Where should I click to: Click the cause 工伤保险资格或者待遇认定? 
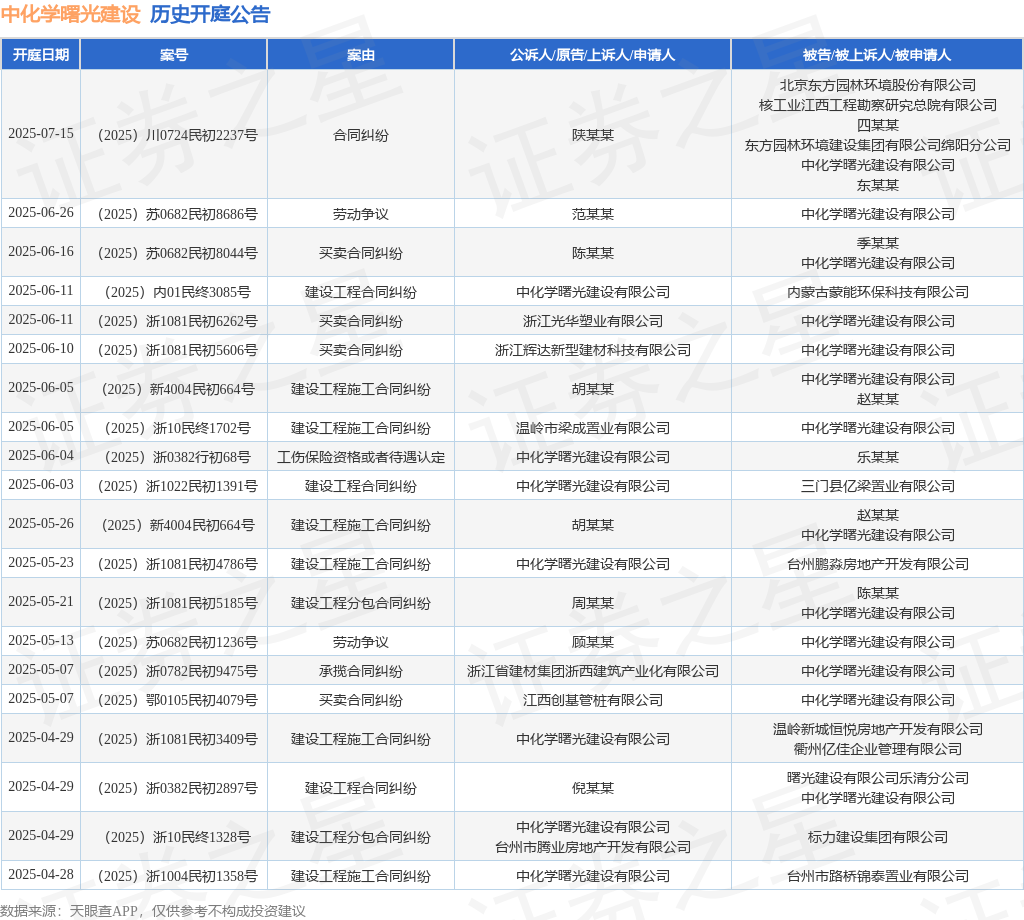point(360,457)
